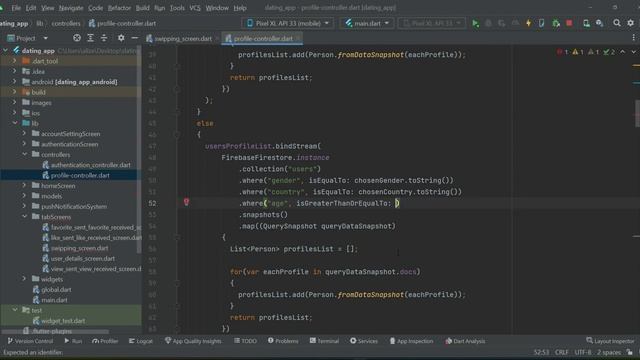
Task: Open the Dart Analysis tool window
Action: point(465,341)
